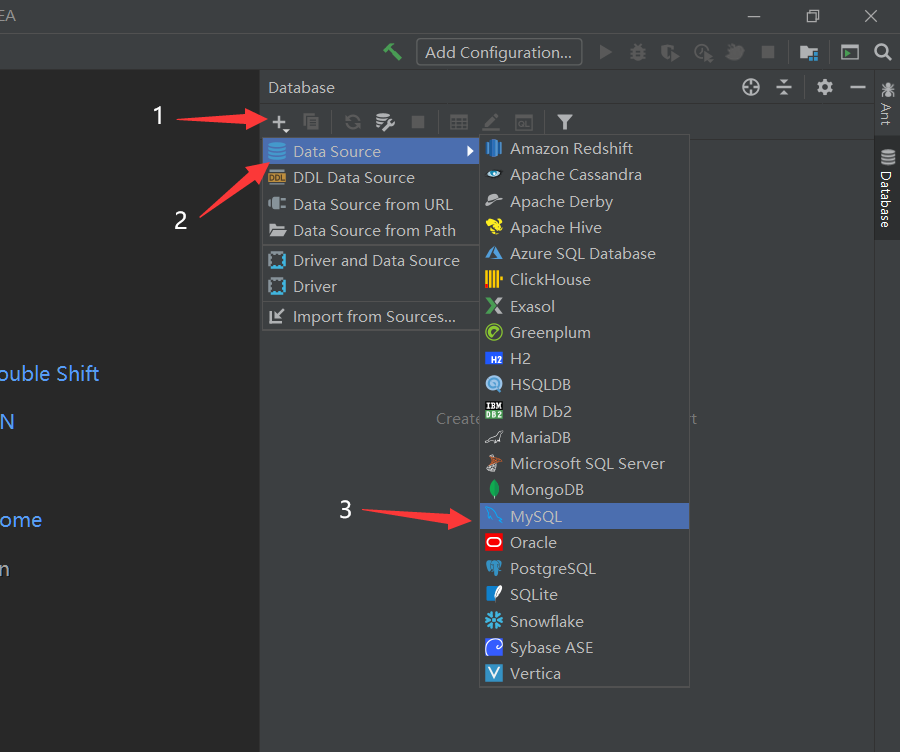
Task: Open the Add Configuration dropdown button
Action: point(499,52)
